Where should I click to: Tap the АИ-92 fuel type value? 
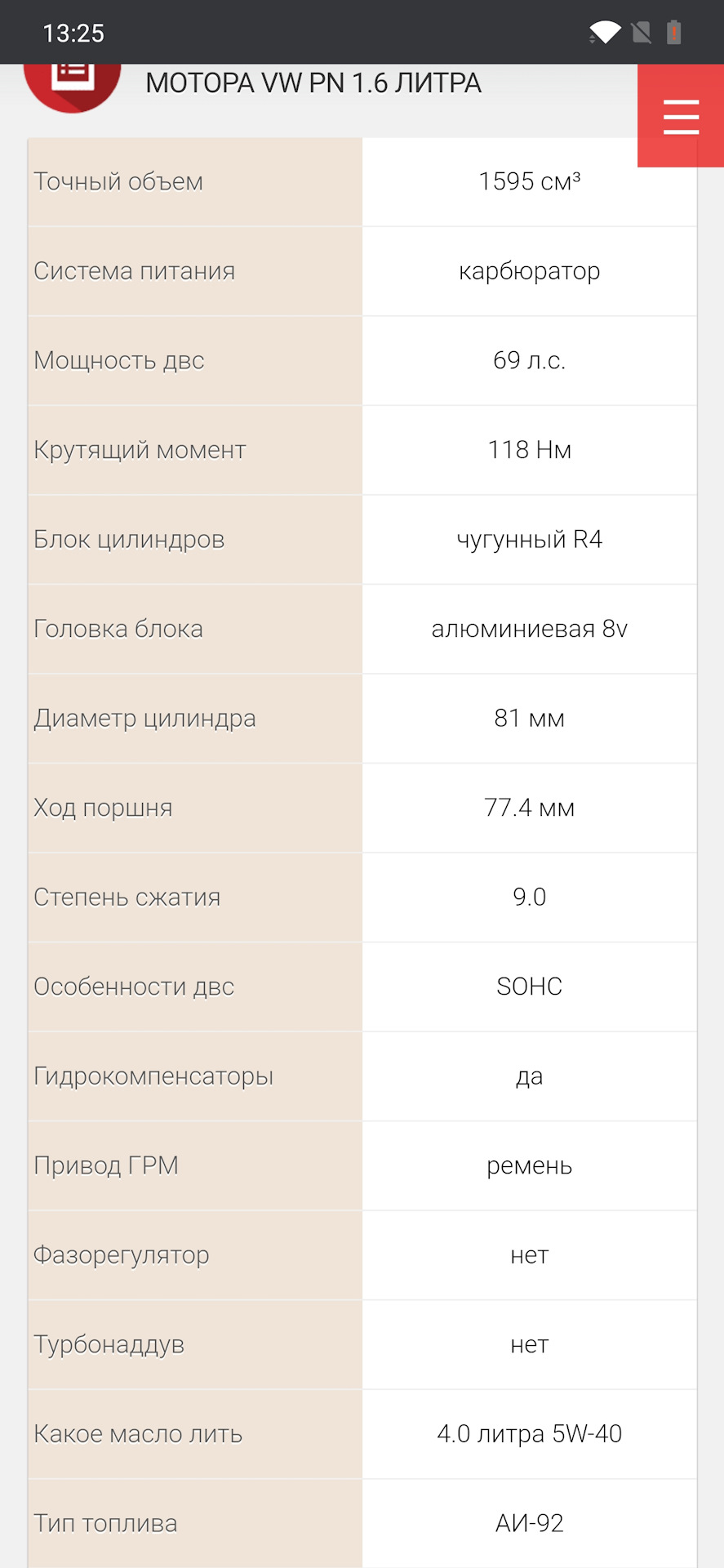(529, 1523)
